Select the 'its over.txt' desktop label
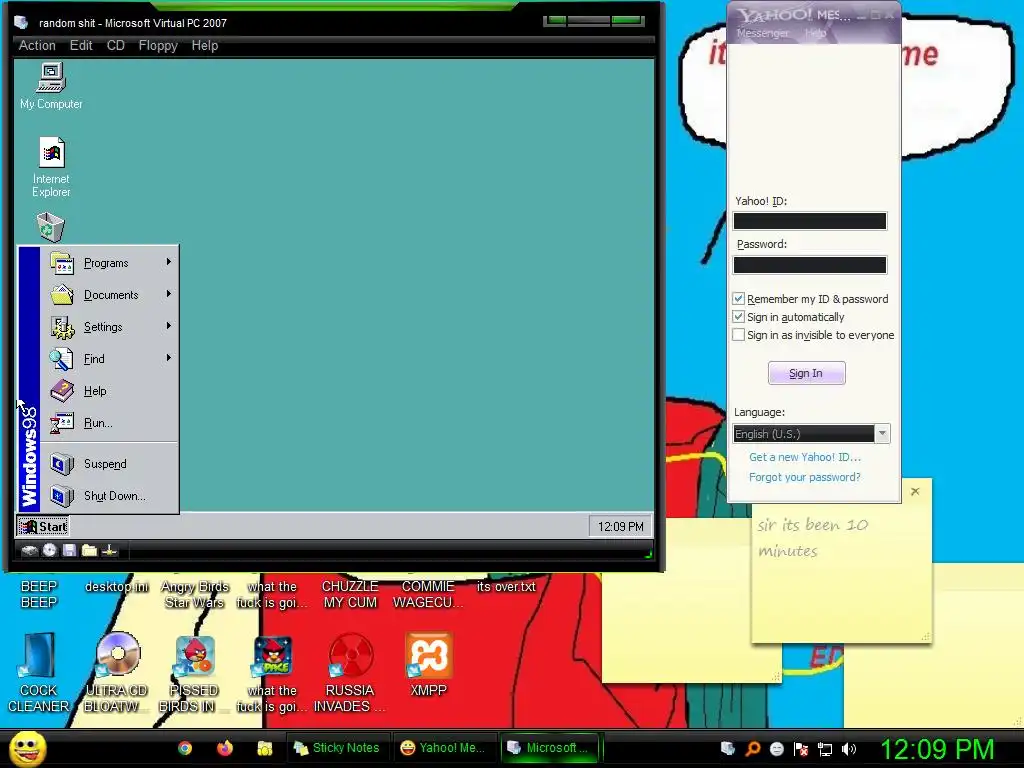 506,586
